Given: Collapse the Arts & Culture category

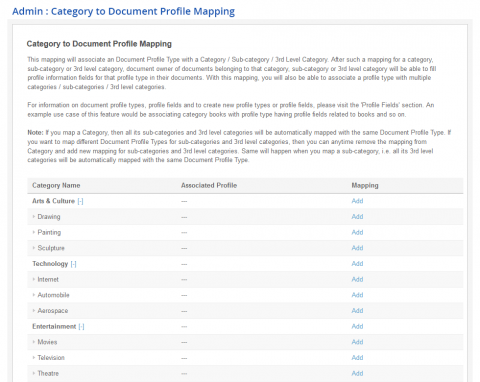Looking at the screenshot, I should click(x=80, y=201).
